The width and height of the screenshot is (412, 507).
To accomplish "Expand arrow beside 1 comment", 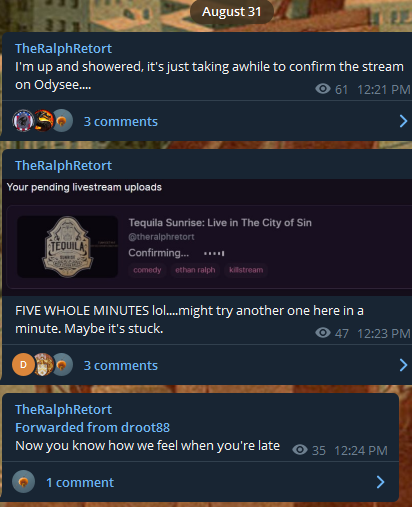I will coord(380,482).
